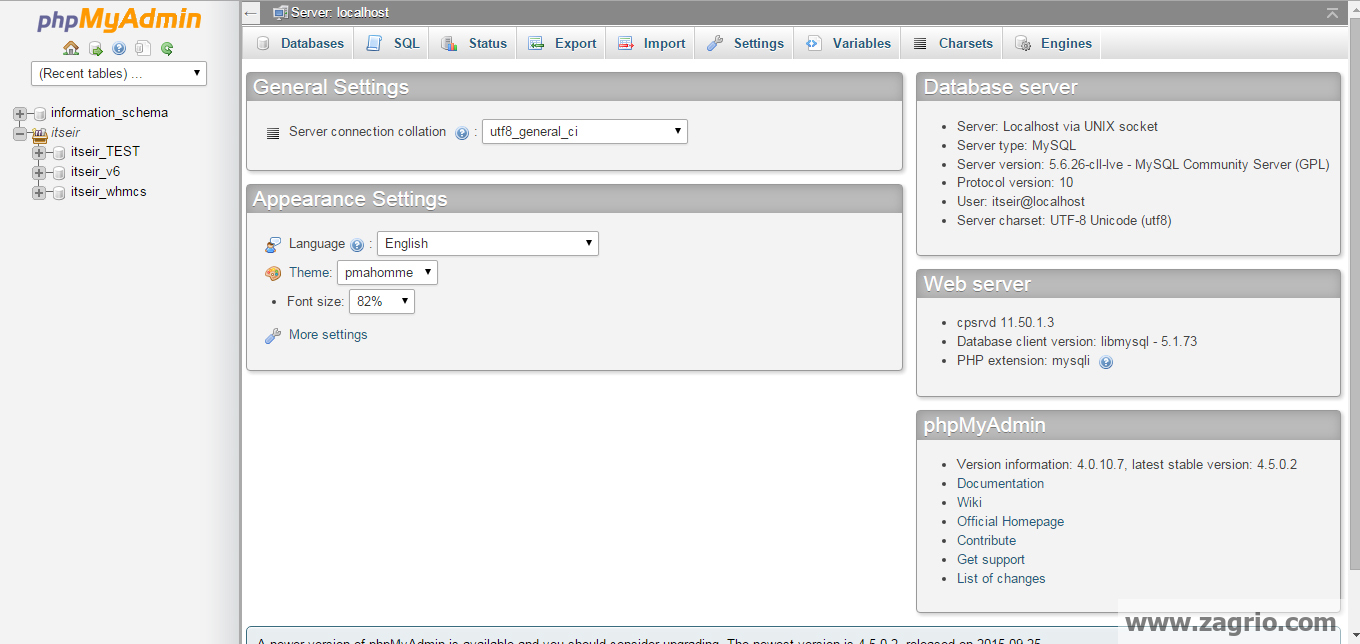Click the collation list icon in General Settings

(273, 133)
